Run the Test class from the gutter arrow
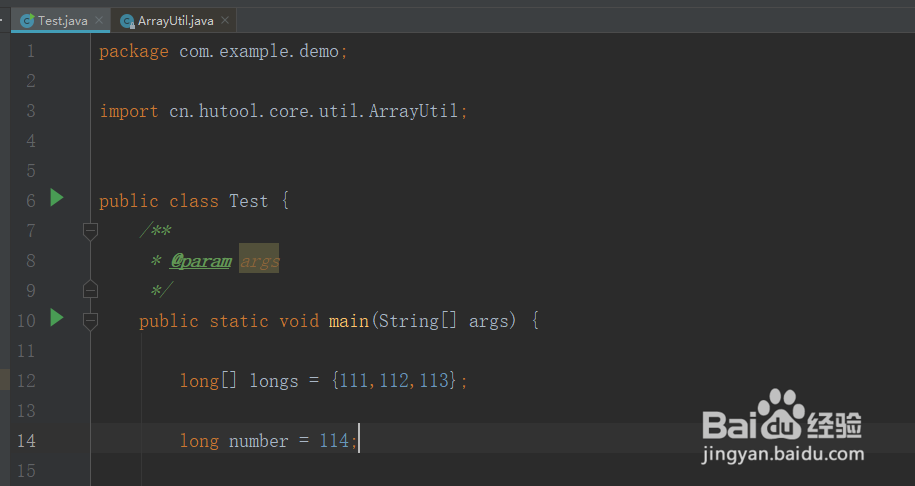Viewport: 915px width, 486px height. click(57, 198)
